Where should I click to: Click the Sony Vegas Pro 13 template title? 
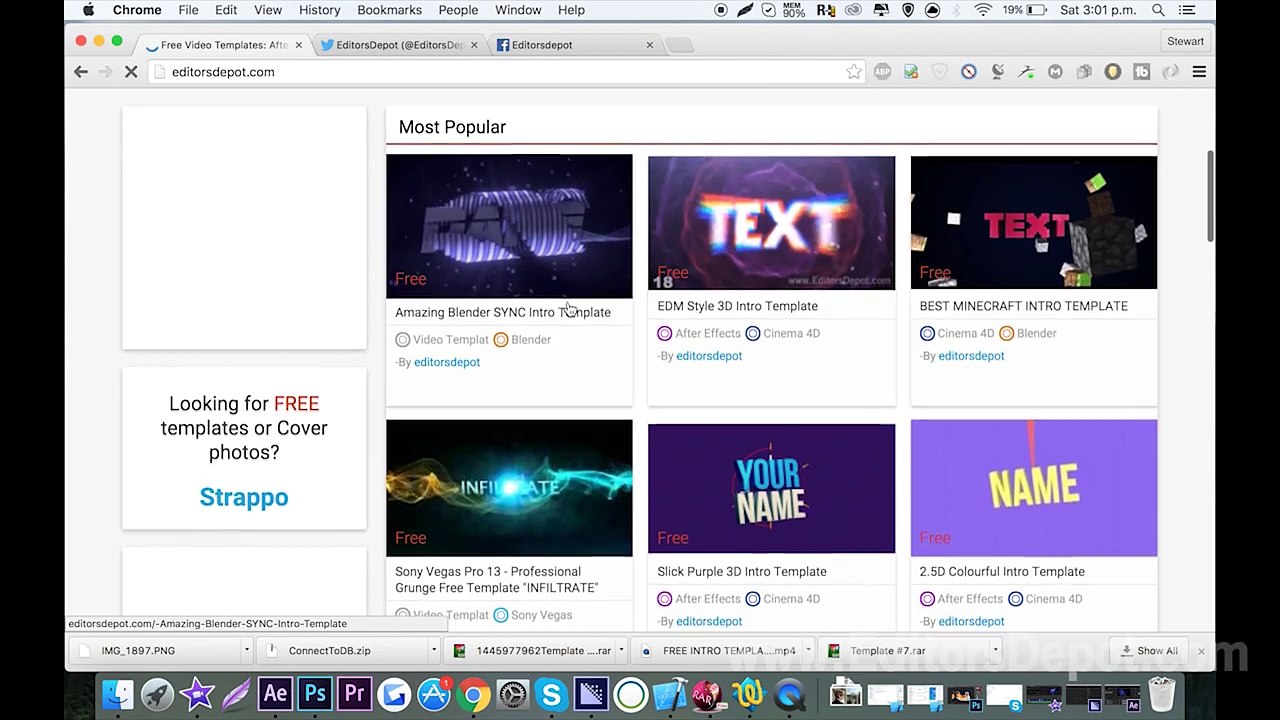pos(497,580)
